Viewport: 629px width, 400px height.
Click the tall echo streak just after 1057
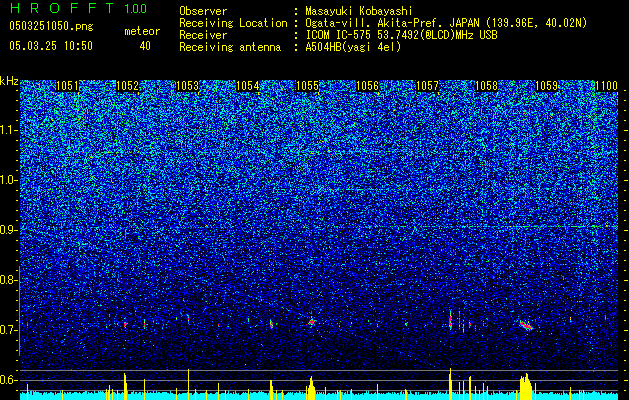click(x=450, y=320)
